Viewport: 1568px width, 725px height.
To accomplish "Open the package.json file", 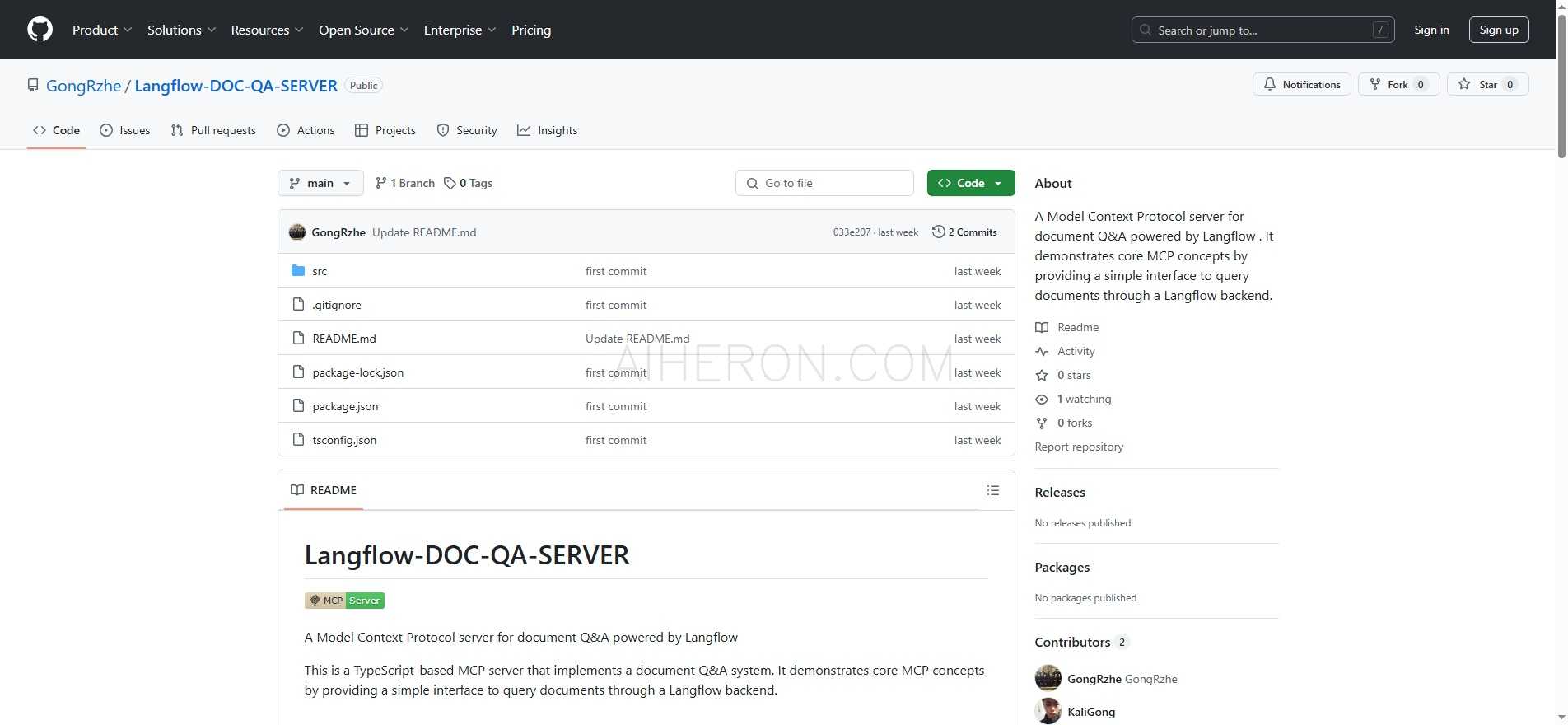I will (345, 406).
